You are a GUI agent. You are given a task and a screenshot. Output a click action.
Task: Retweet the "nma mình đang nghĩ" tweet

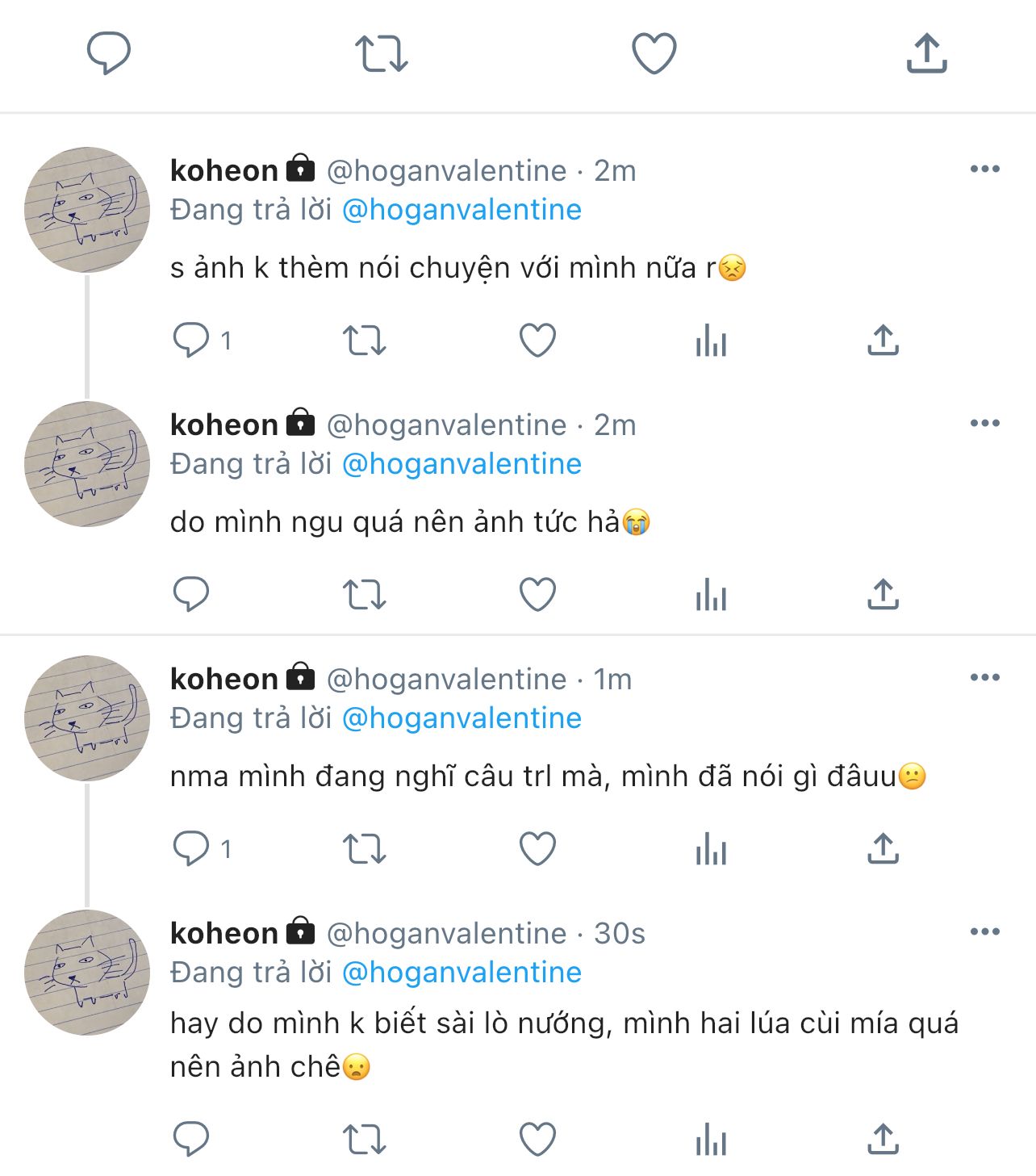point(365,849)
